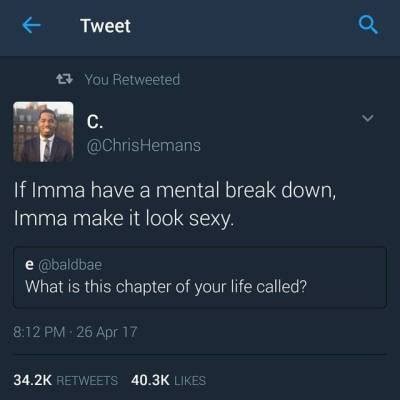400x400 pixels.
Task: Click the You Retweeted label
Action: point(132,79)
